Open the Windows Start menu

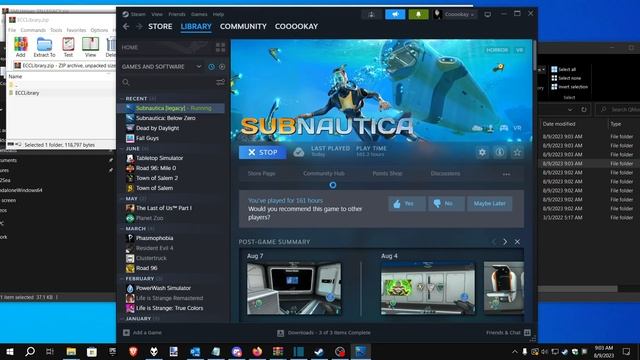(x=10, y=351)
